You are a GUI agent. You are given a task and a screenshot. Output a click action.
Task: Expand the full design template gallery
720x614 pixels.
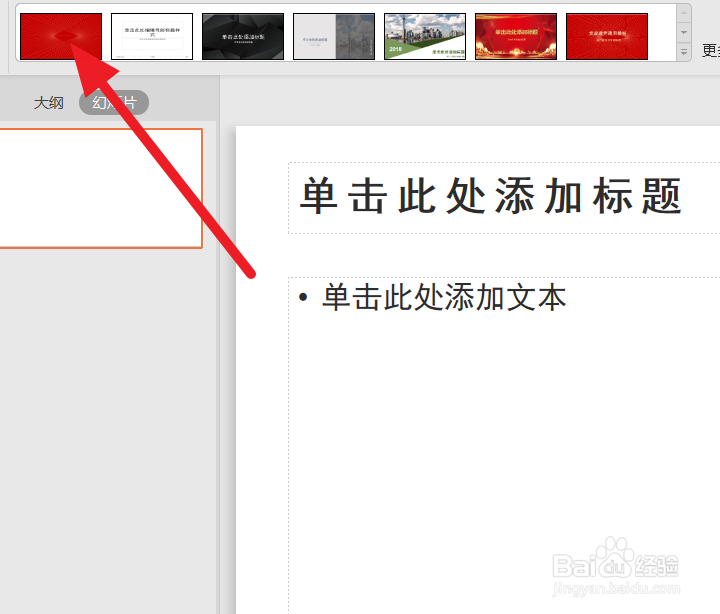point(684,52)
